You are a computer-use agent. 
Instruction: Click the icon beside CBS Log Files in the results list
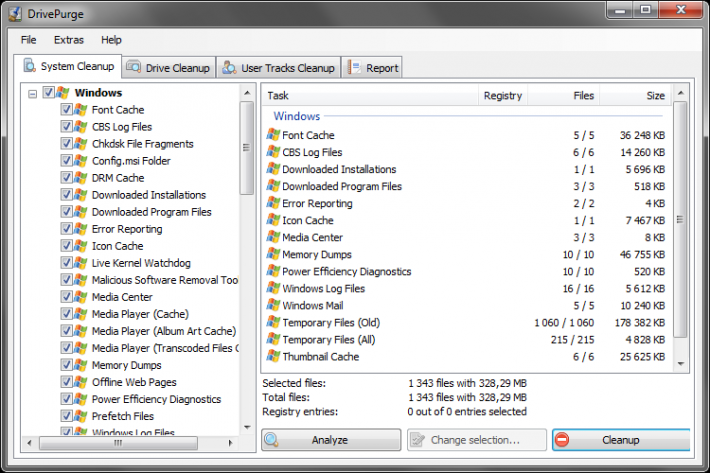tap(273, 152)
